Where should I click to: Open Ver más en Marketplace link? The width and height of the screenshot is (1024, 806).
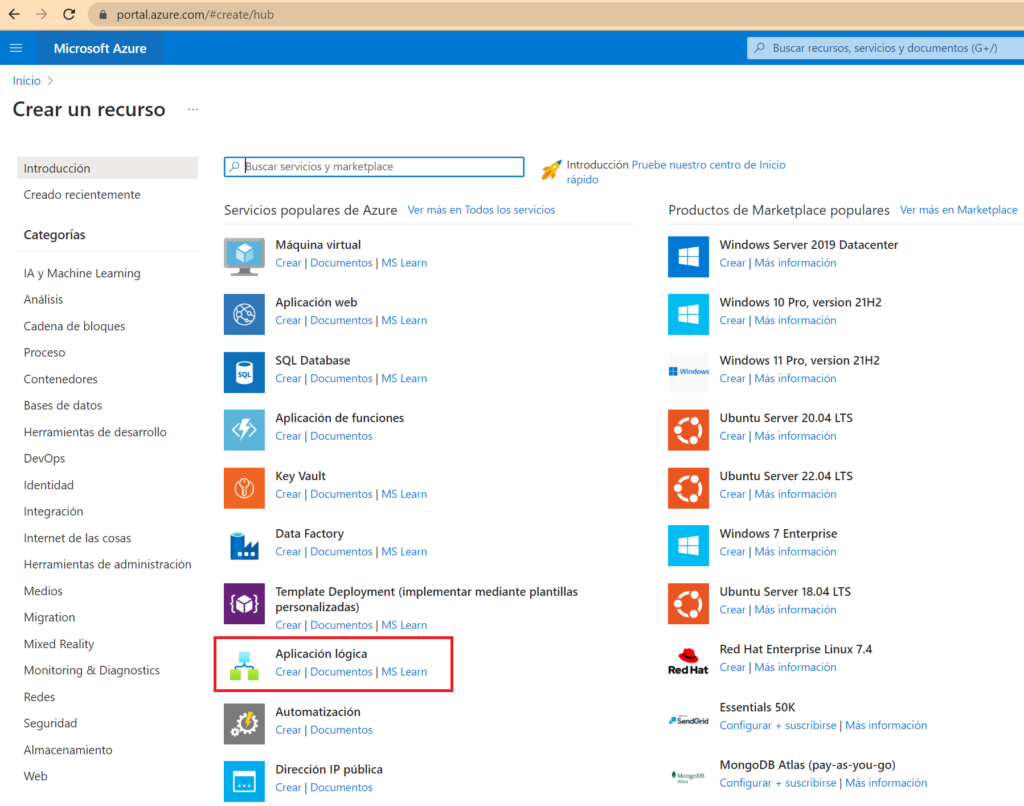[x=959, y=210]
